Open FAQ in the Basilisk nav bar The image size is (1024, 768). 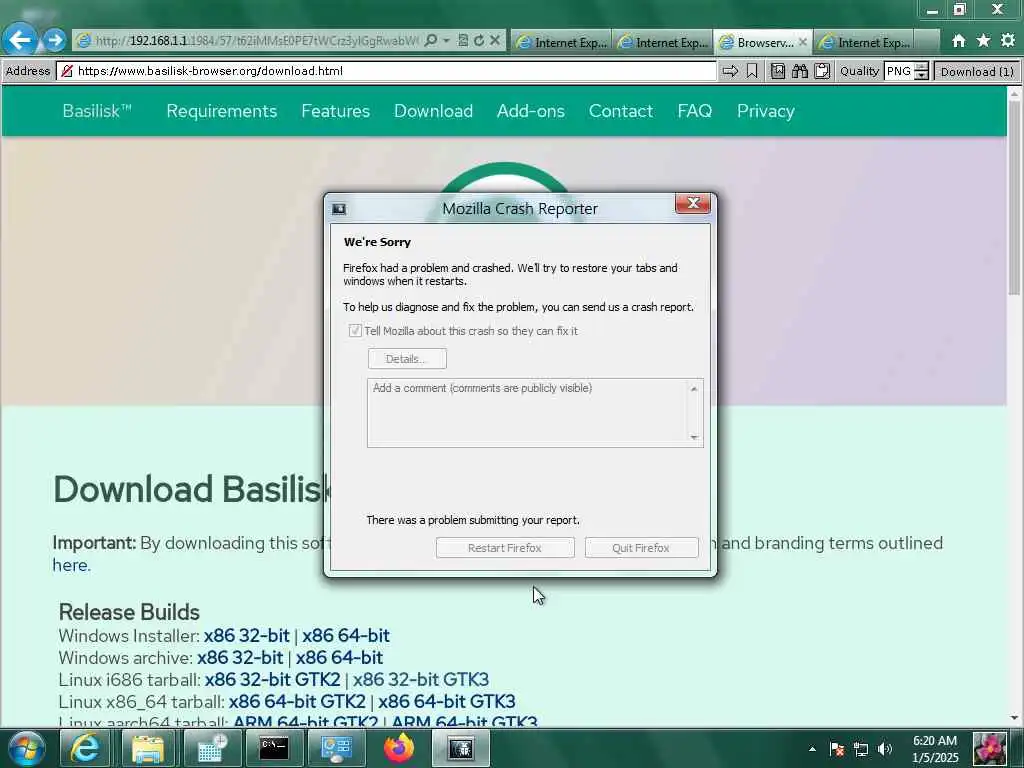pyautogui.click(x=695, y=111)
